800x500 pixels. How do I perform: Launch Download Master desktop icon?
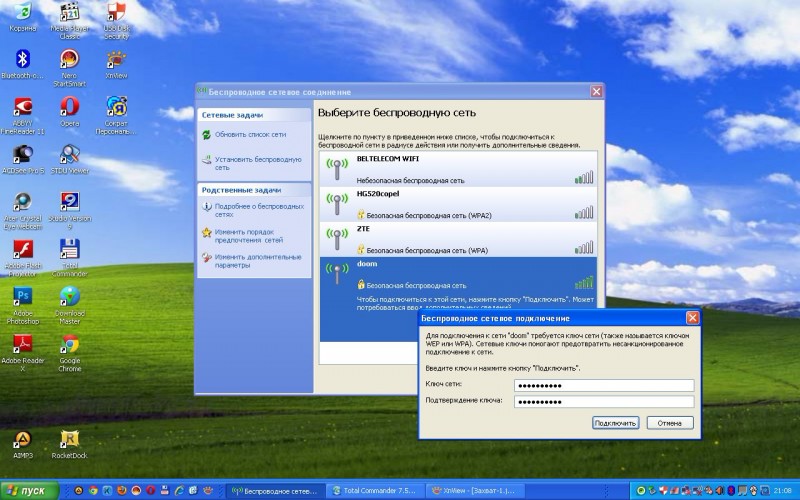tap(69, 306)
